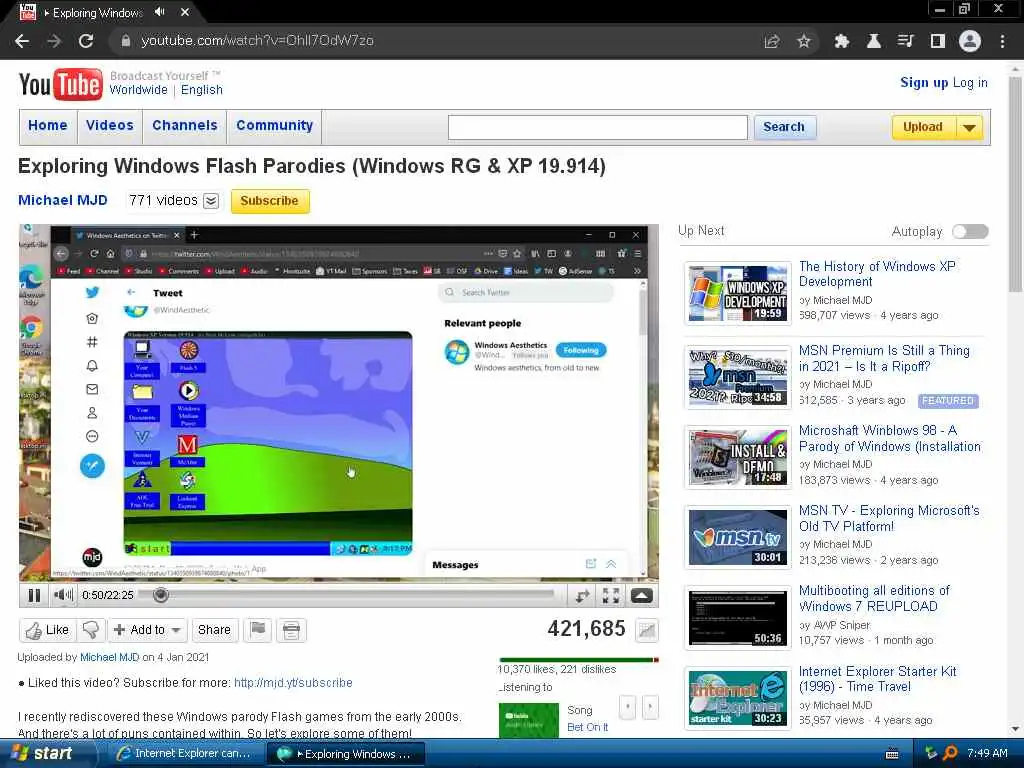Click the YouTube logo
The image size is (1024, 768).
[61, 84]
